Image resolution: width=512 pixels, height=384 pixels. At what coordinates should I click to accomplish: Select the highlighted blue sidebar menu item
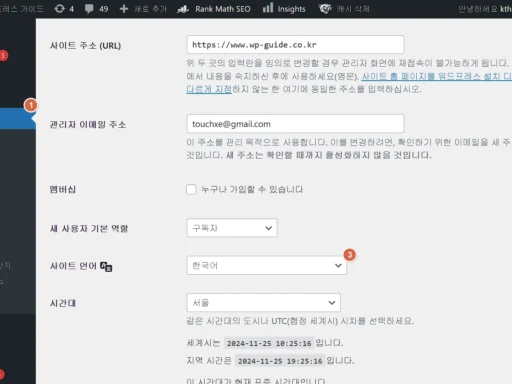[x=18, y=118]
